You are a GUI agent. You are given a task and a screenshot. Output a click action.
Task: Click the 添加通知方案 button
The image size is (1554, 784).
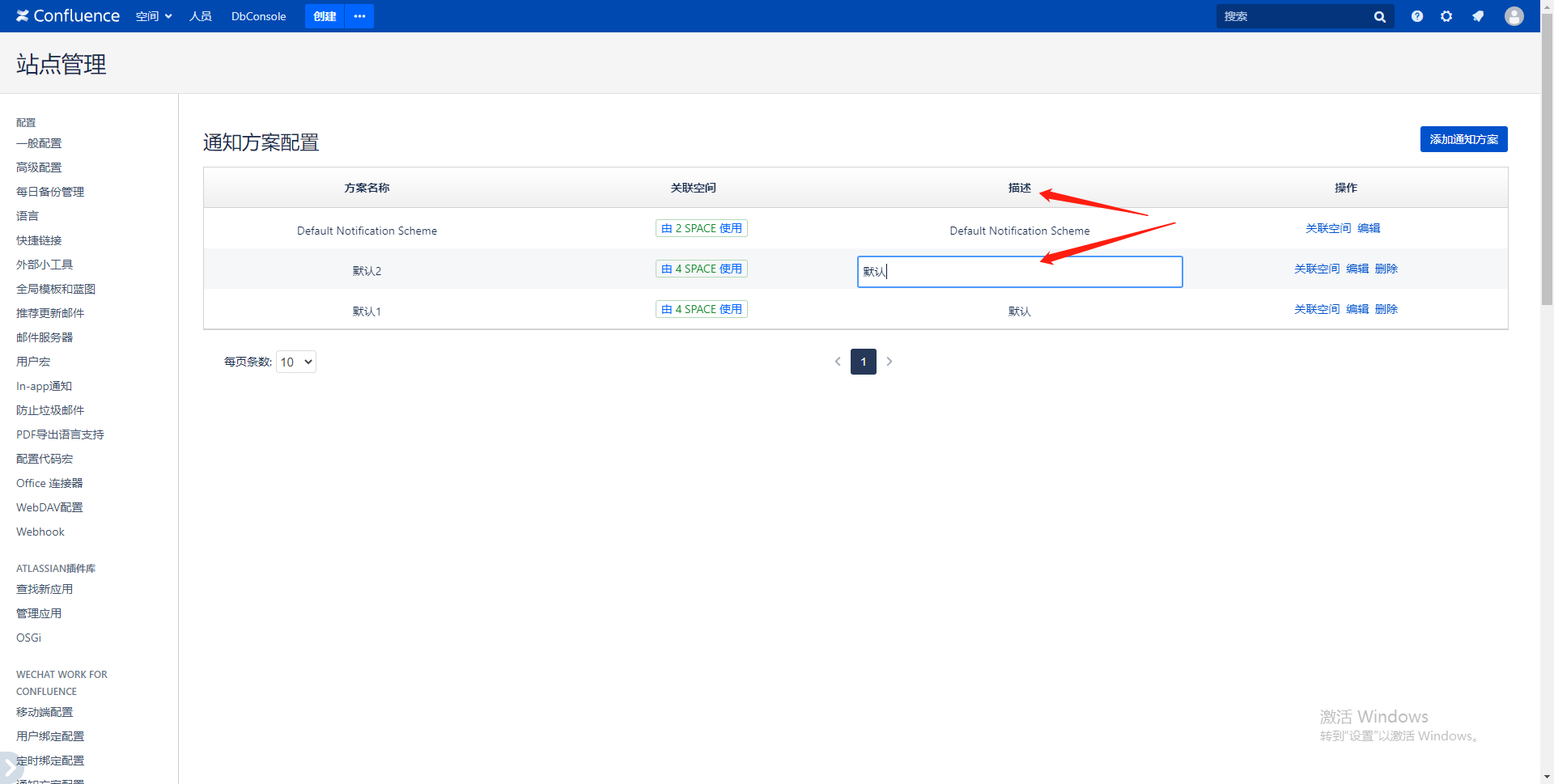(1463, 139)
